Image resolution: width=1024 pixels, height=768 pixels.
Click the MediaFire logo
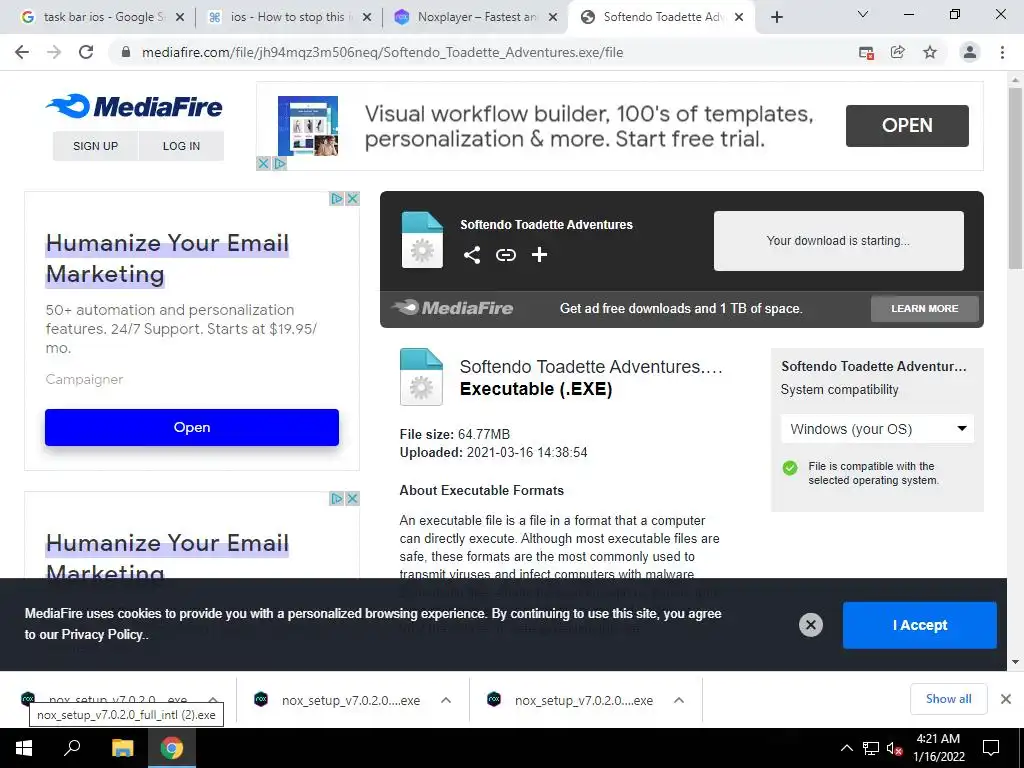coord(134,106)
